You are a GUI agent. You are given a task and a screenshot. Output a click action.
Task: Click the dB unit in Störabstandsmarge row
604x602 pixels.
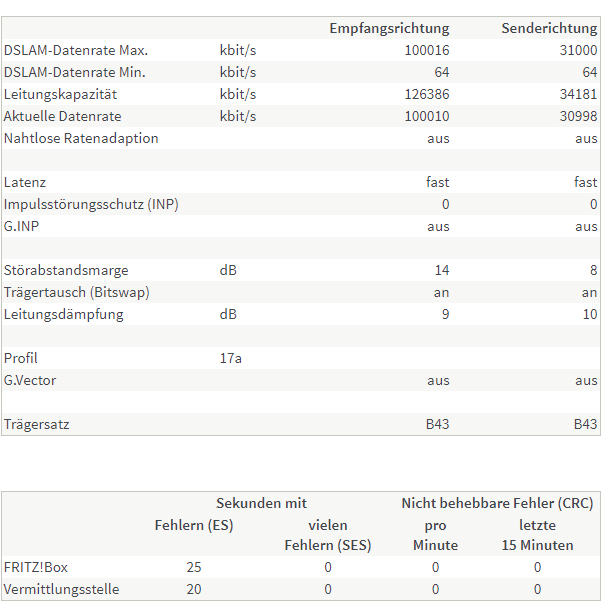click(228, 270)
